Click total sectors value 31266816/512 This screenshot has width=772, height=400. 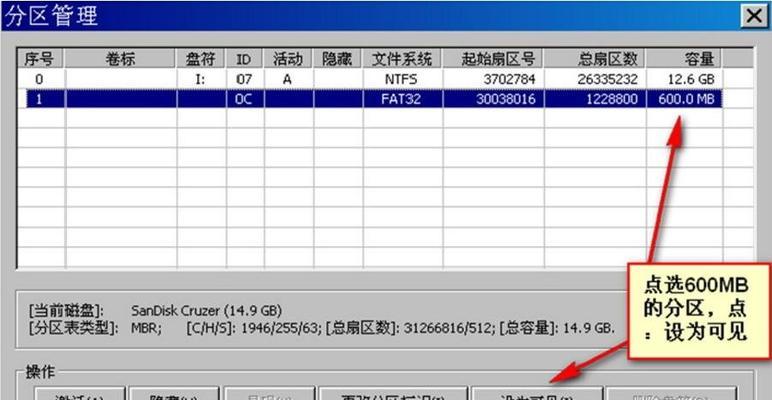pos(447,328)
